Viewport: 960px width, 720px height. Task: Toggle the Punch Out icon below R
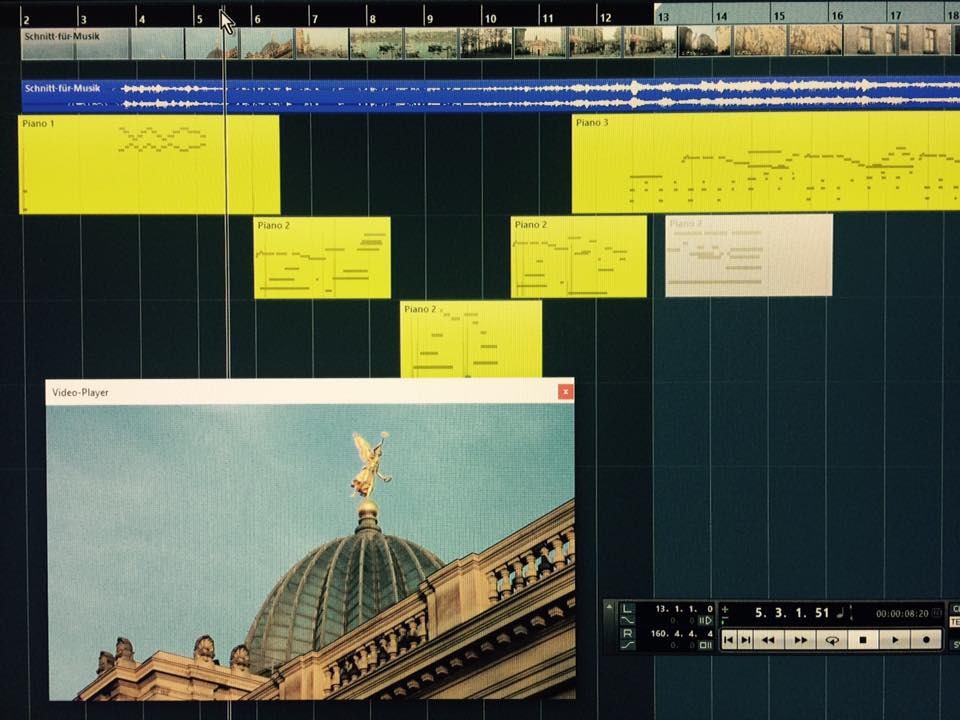pyautogui.click(x=628, y=645)
